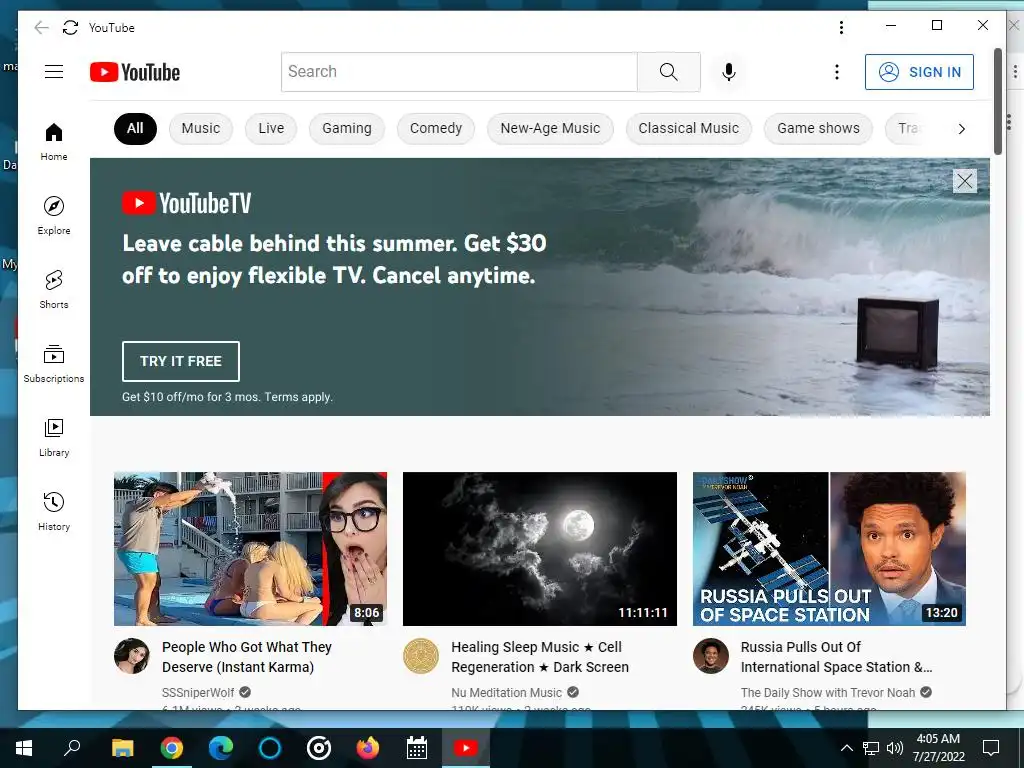This screenshot has width=1024, height=768.
Task: Select the New-Age Music chip
Action: pyautogui.click(x=551, y=129)
